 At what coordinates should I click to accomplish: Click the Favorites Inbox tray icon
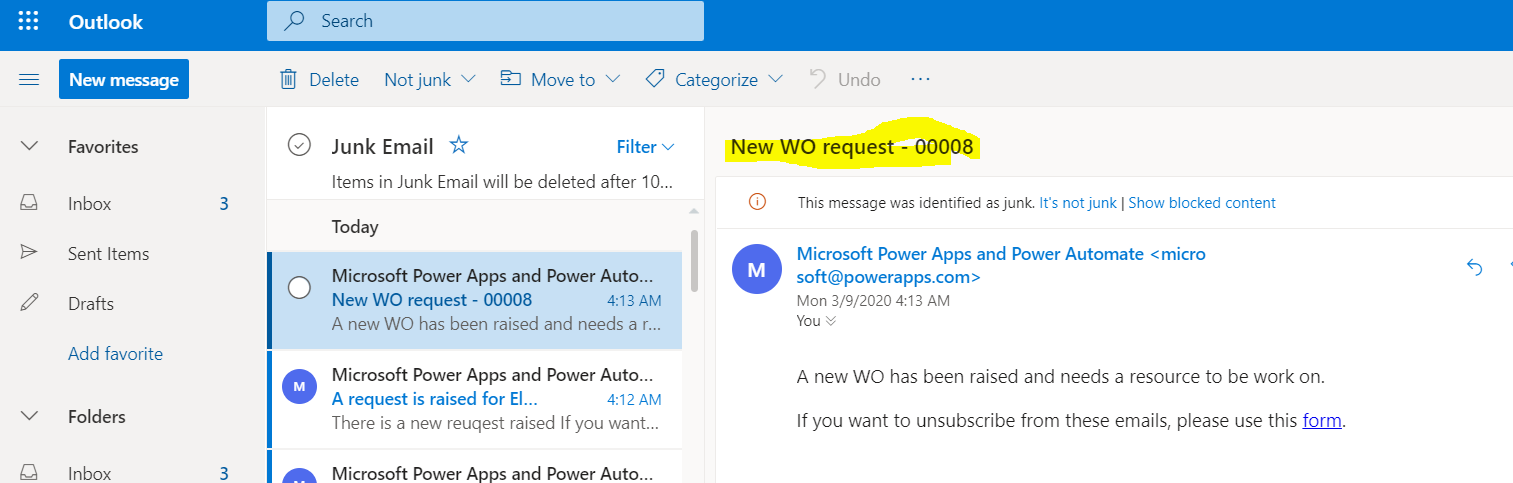(29, 203)
